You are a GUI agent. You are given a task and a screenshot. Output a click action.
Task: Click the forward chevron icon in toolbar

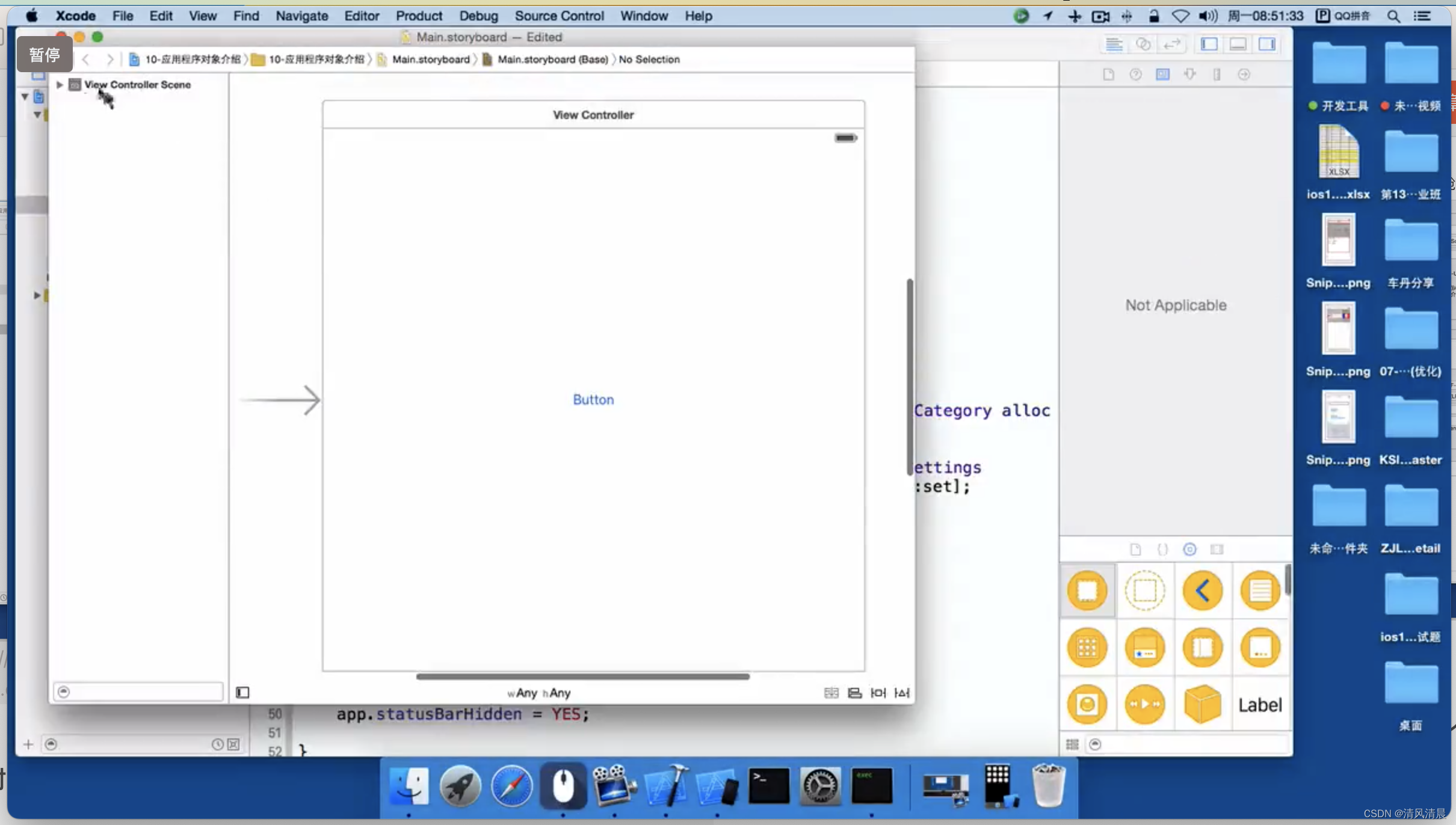pos(109,59)
